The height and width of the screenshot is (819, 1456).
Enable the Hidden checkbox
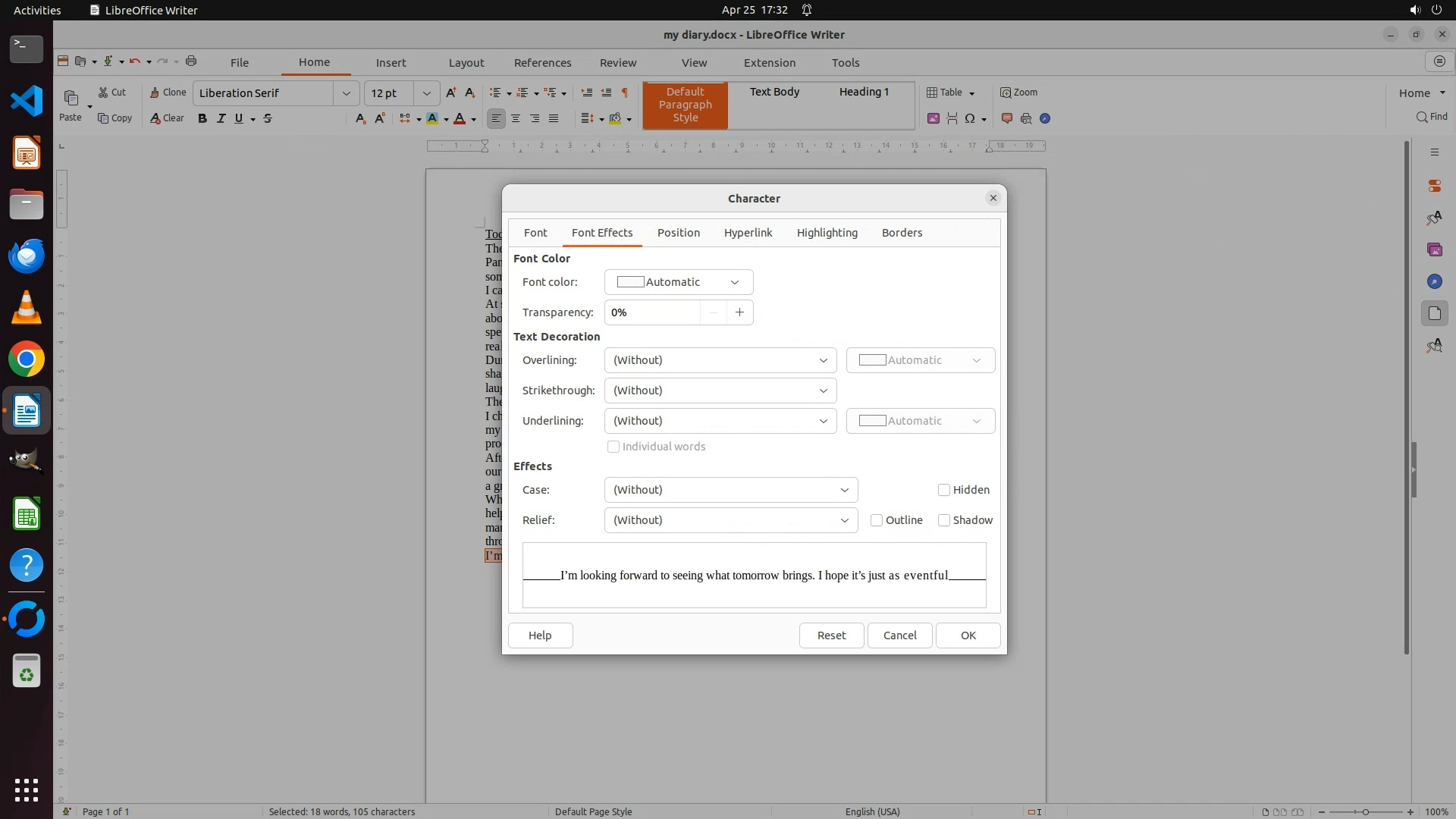click(944, 490)
